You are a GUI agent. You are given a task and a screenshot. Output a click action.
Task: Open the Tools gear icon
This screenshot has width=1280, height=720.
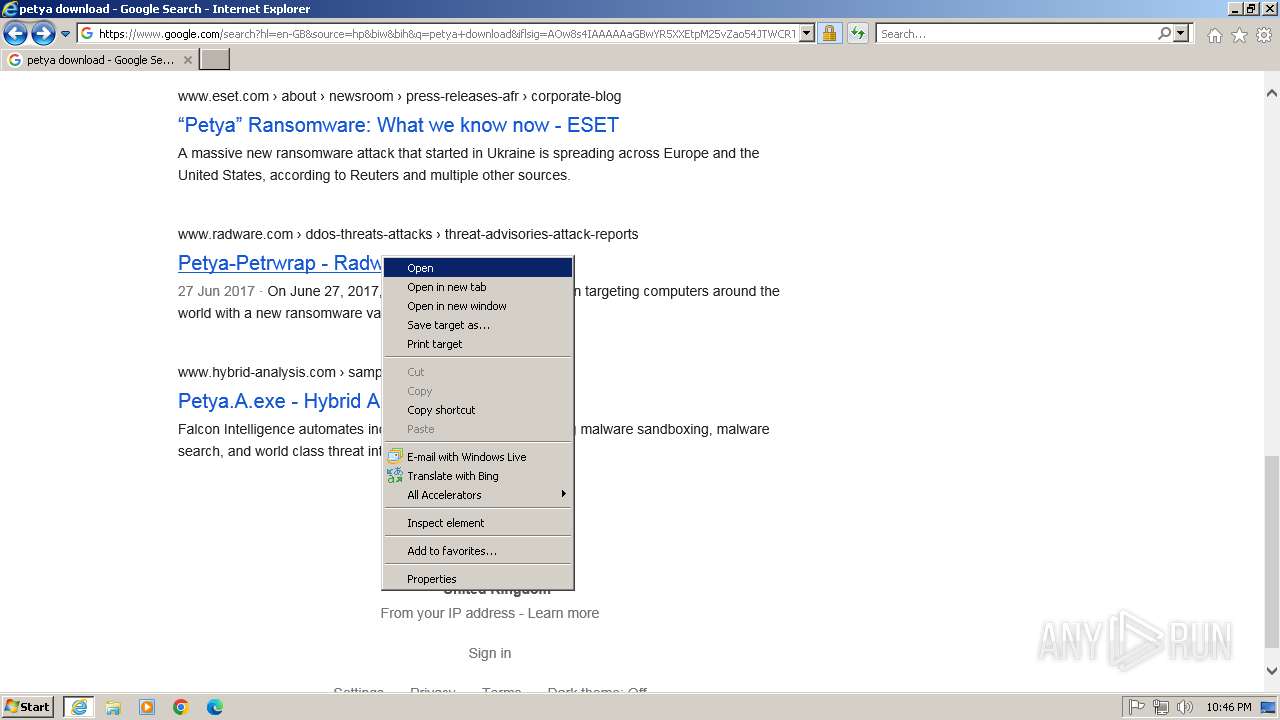point(1264,35)
